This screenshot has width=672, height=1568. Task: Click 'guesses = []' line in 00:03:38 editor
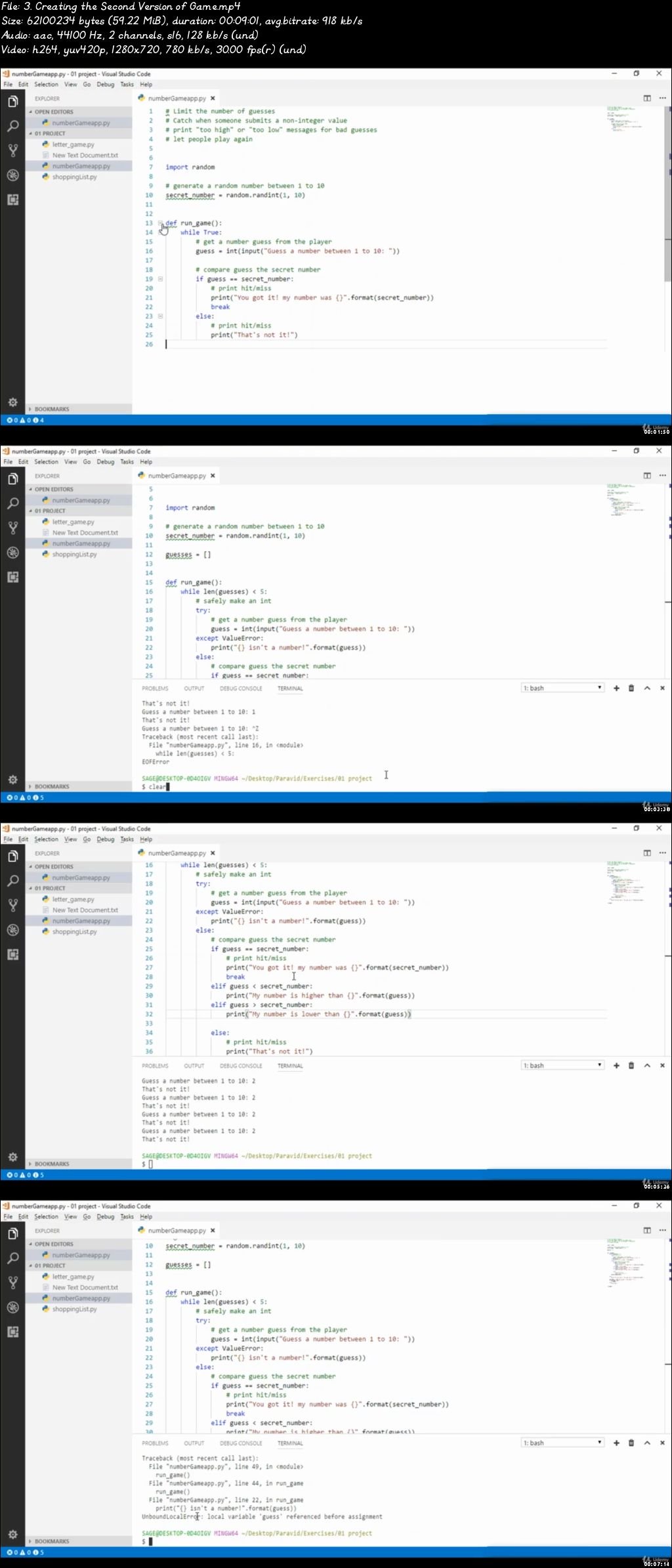pyautogui.click(x=188, y=555)
